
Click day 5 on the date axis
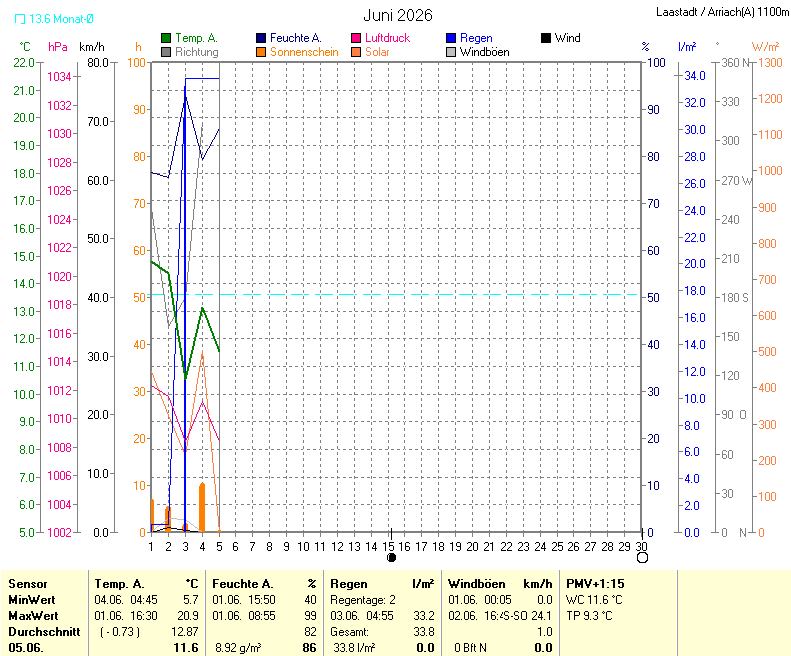pos(219,546)
